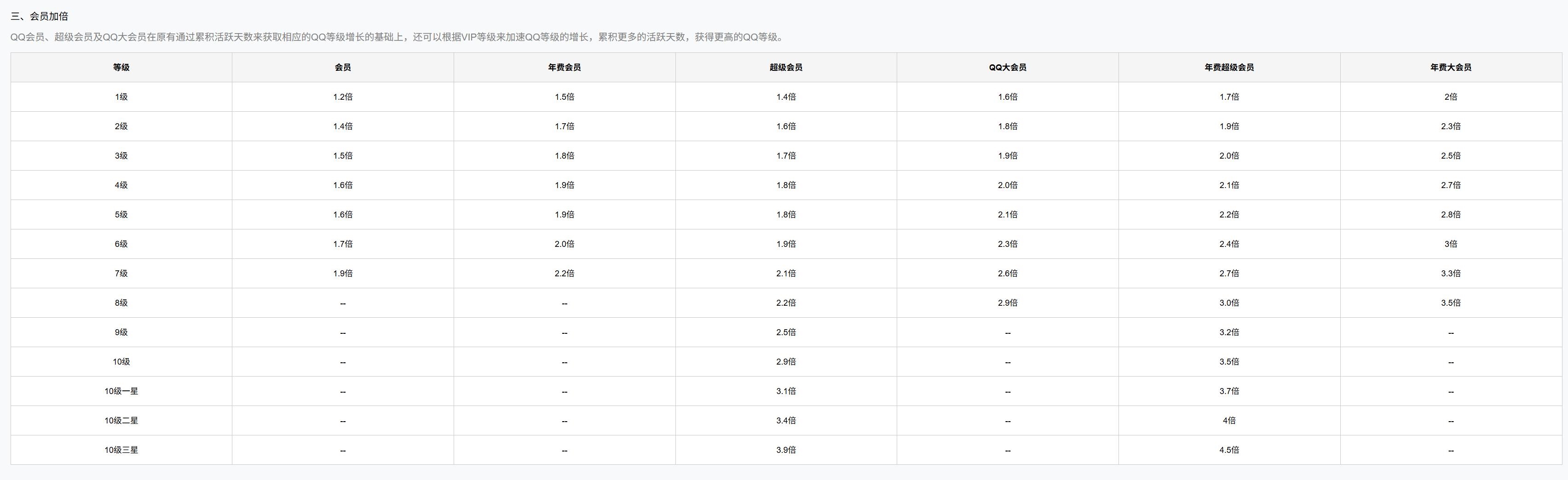Click the row label reading only 10级
The width and height of the screenshot is (1568, 480).
click(121, 362)
